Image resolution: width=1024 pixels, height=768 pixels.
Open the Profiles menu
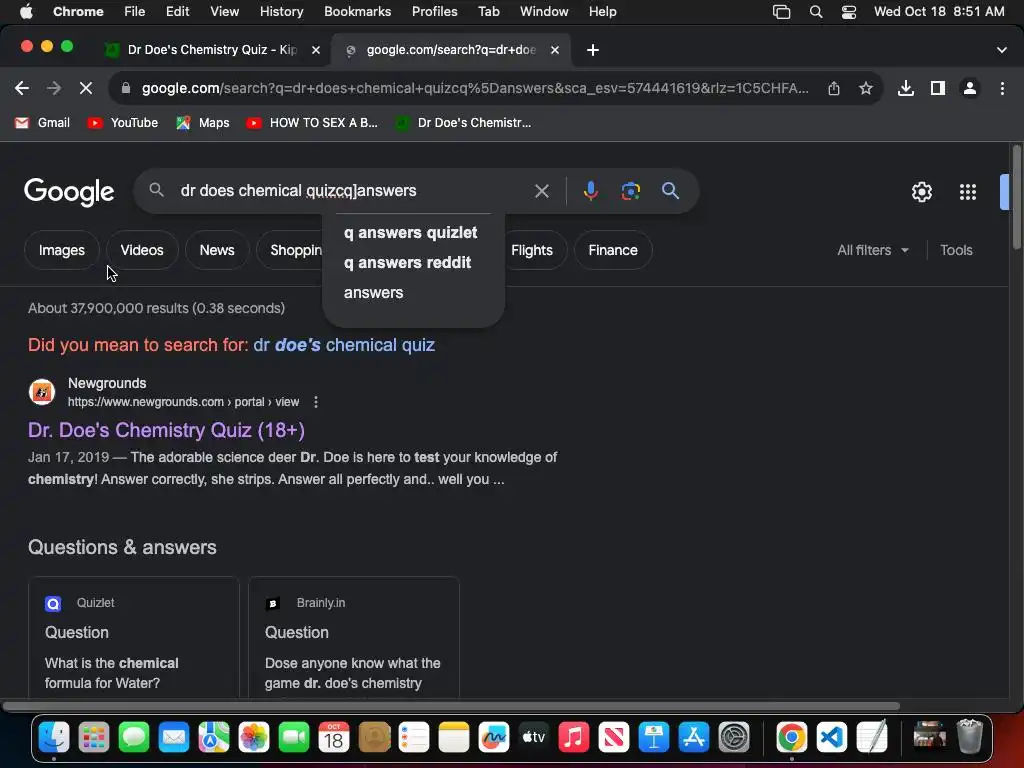click(434, 12)
